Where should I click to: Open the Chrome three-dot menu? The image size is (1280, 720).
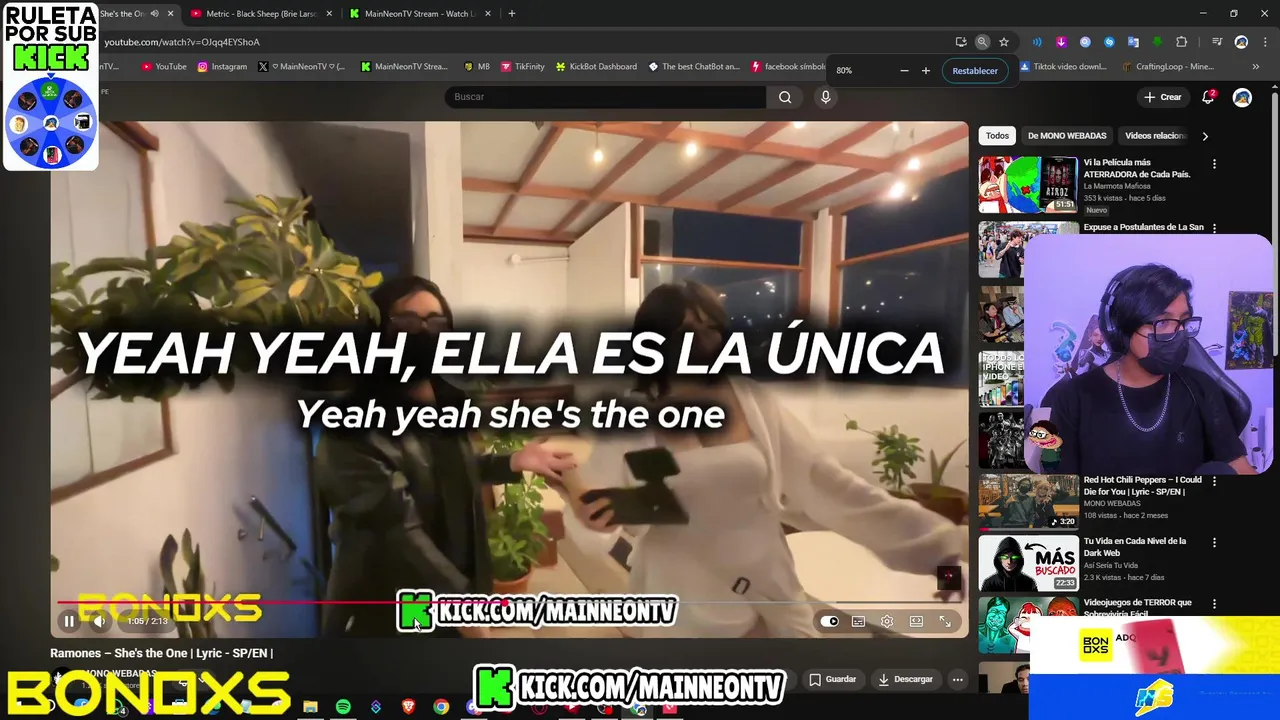[x=1263, y=42]
